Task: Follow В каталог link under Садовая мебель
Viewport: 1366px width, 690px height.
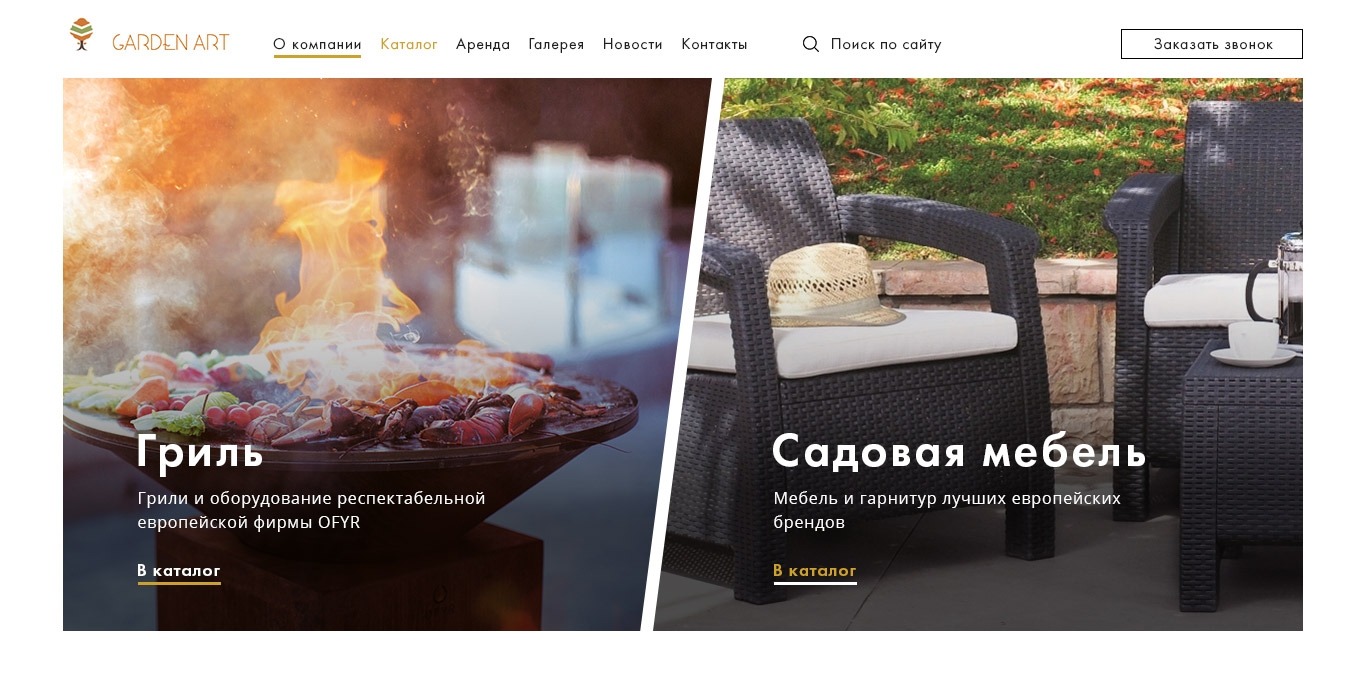Action: (815, 571)
